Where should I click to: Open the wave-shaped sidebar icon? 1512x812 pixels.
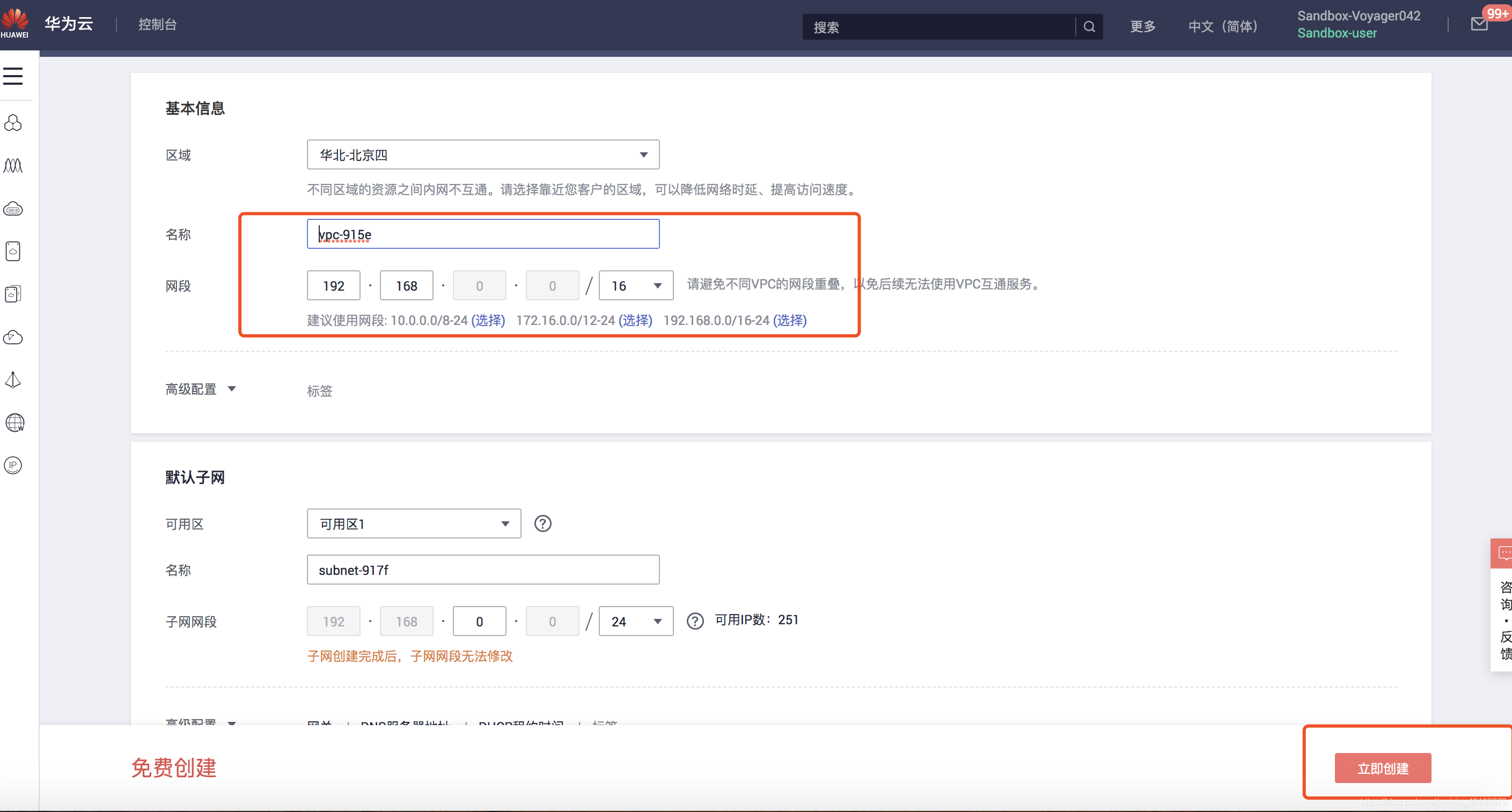coord(13,165)
